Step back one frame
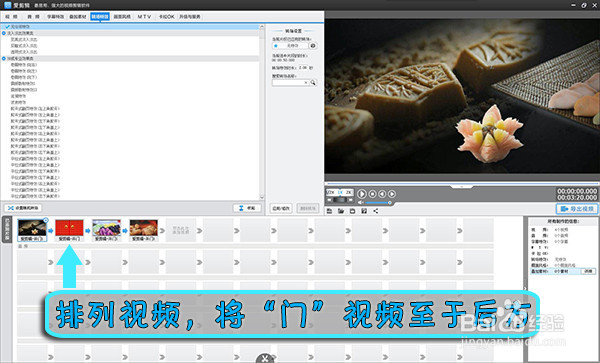The width and height of the screenshot is (600, 363). (x=382, y=194)
